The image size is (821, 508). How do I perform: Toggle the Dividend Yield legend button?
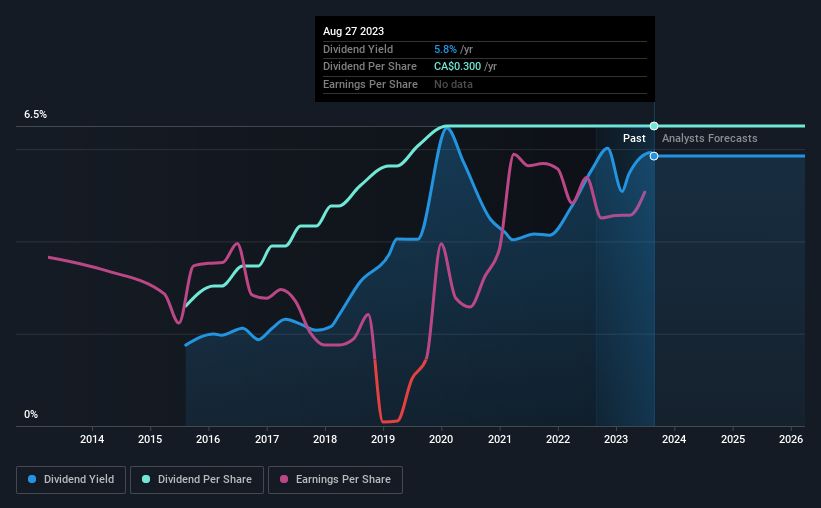pos(71,479)
